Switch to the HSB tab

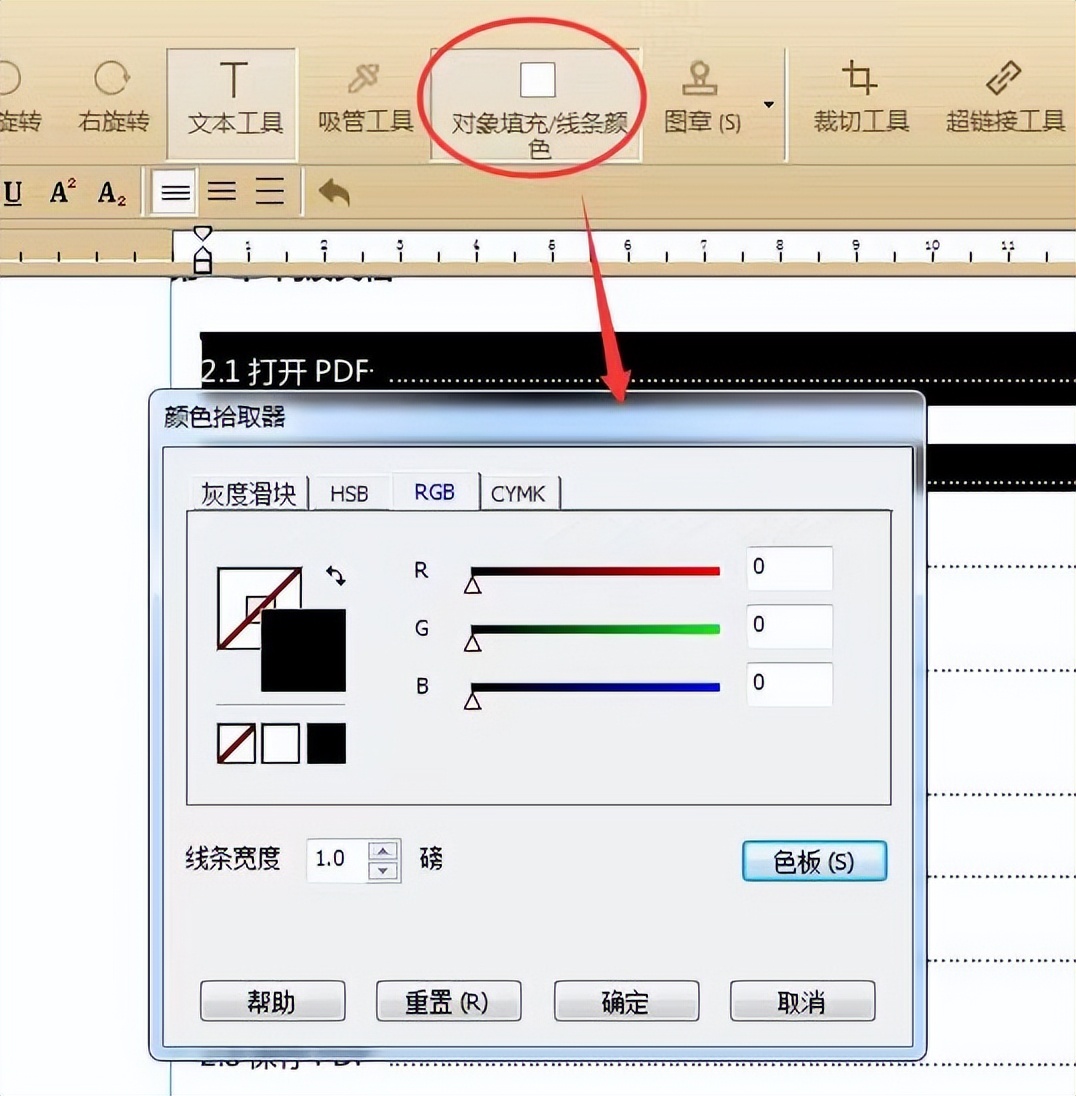349,493
